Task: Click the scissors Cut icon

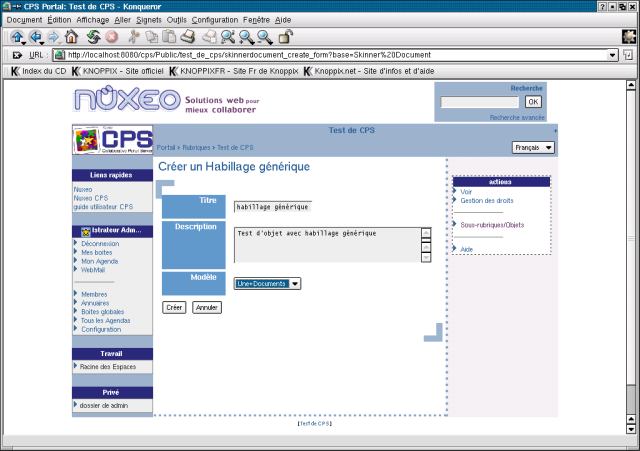Action: [132, 37]
